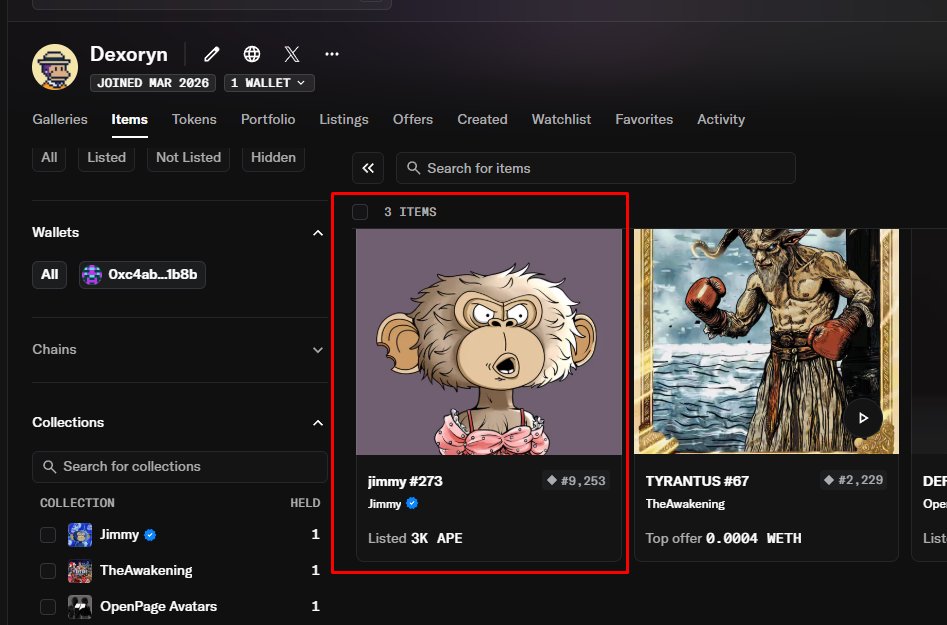Open the globe website icon
Image resolution: width=947 pixels, height=625 pixels.
tap(252, 54)
